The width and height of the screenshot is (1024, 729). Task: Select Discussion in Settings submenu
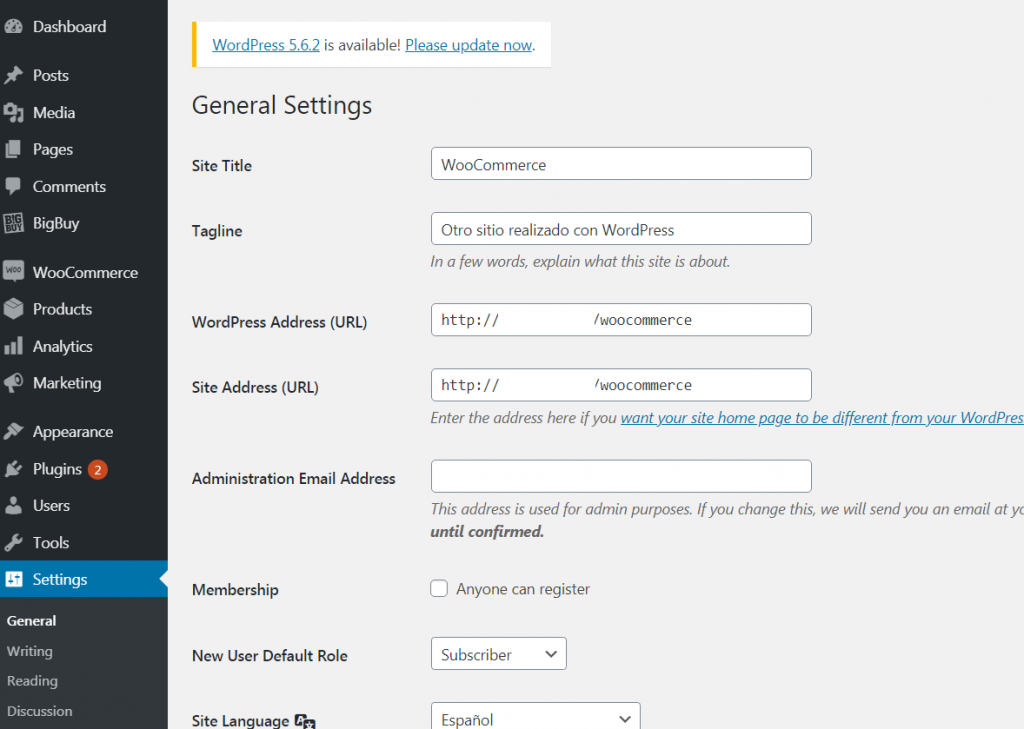click(x=40, y=711)
